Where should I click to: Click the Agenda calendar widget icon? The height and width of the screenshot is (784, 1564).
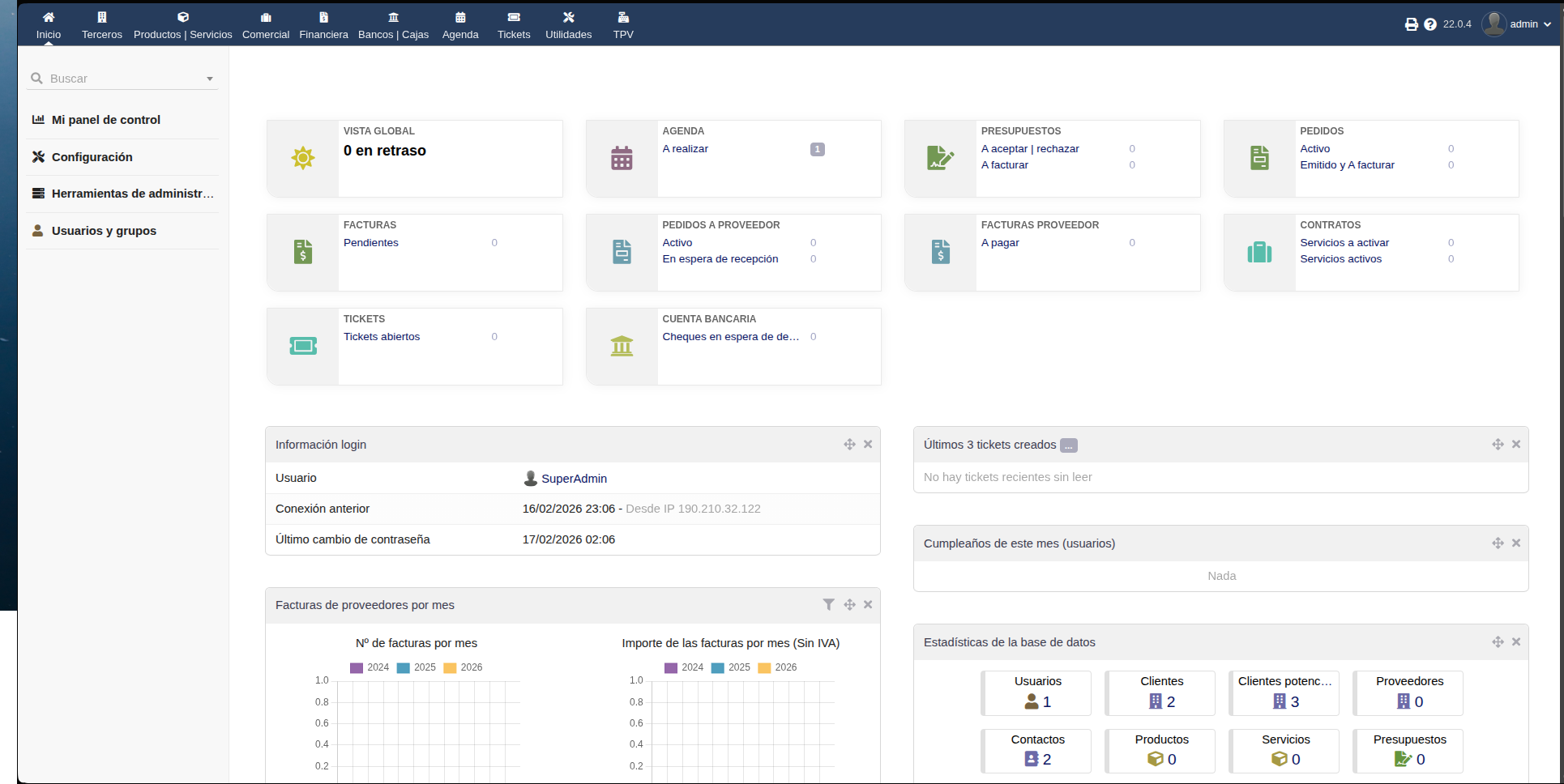(x=622, y=158)
